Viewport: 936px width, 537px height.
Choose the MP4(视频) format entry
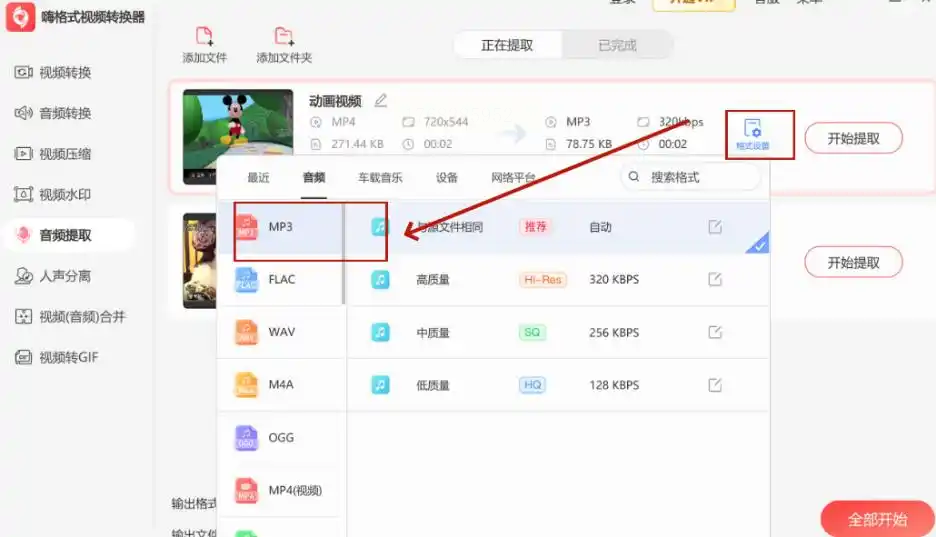(x=281, y=490)
